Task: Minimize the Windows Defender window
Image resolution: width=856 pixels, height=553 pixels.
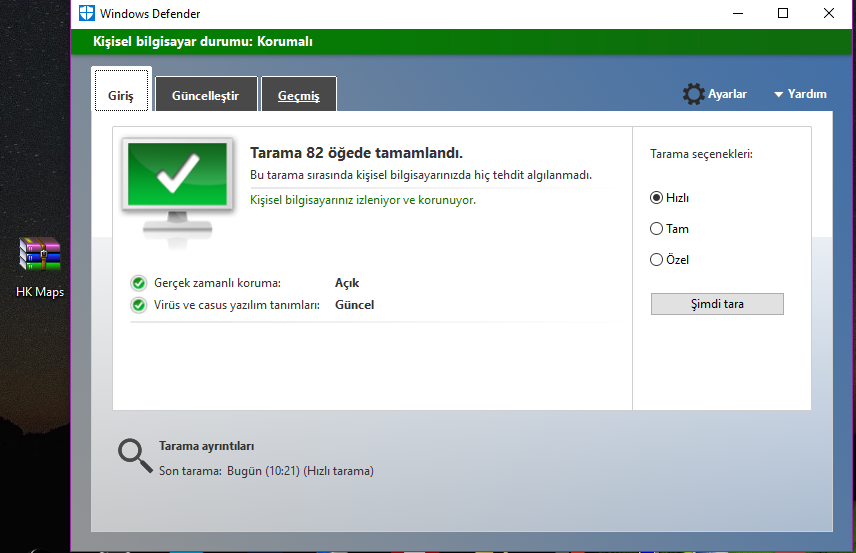Action: 738,13
